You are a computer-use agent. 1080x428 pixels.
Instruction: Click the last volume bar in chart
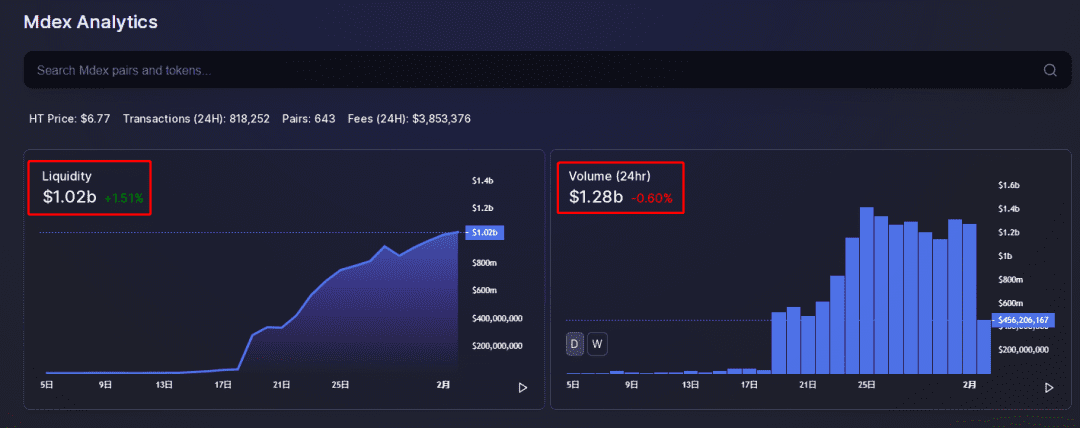[984, 347]
